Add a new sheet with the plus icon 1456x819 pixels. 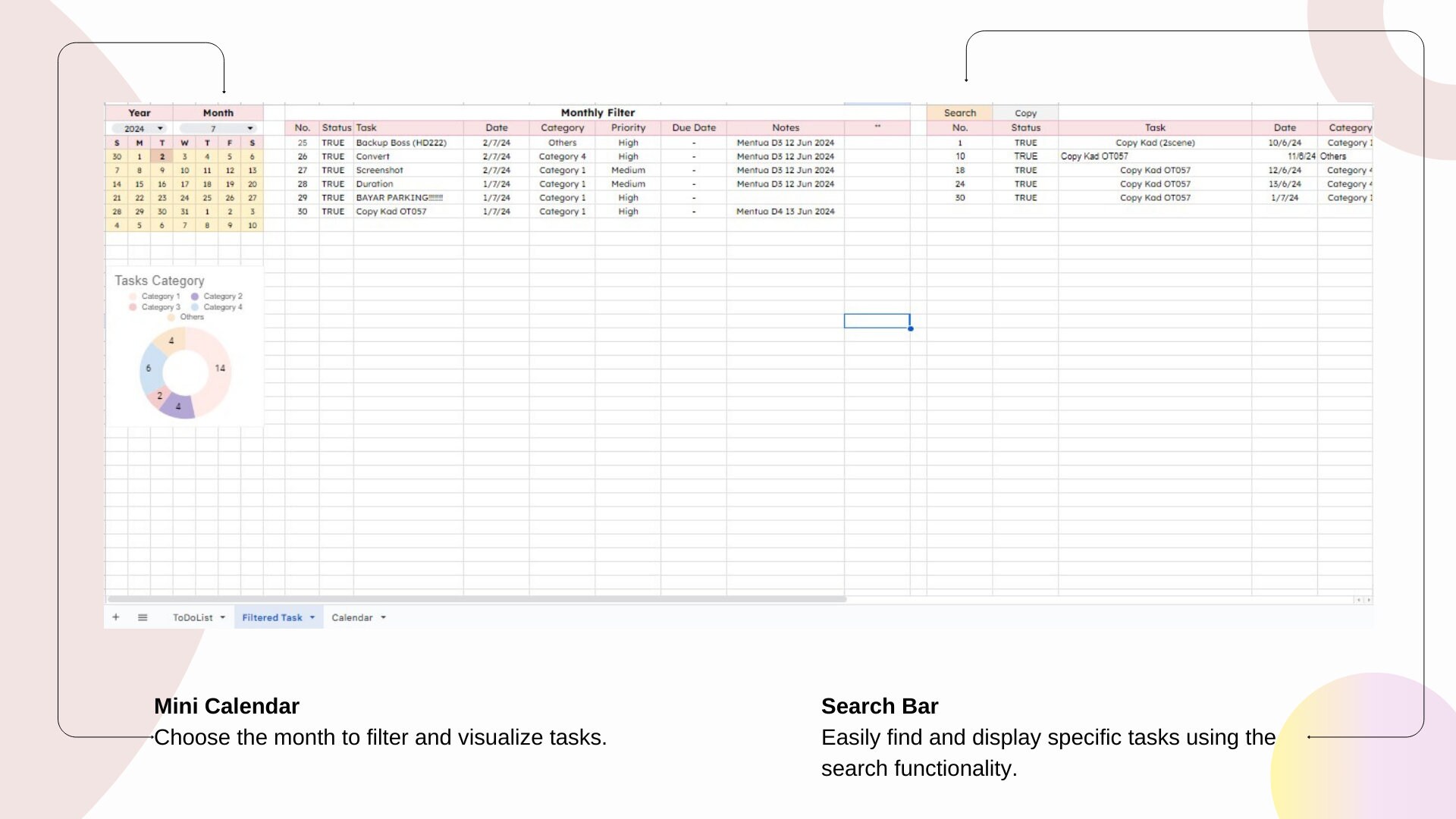[115, 617]
